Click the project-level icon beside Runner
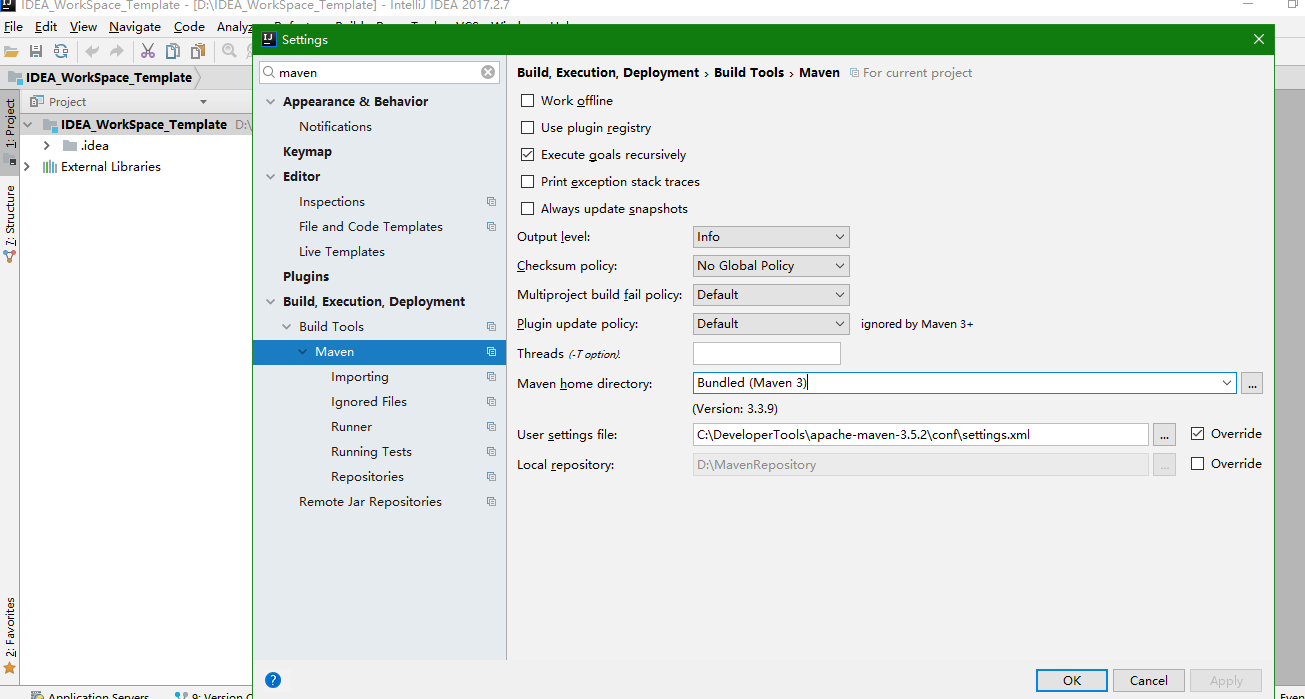 point(491,427)
